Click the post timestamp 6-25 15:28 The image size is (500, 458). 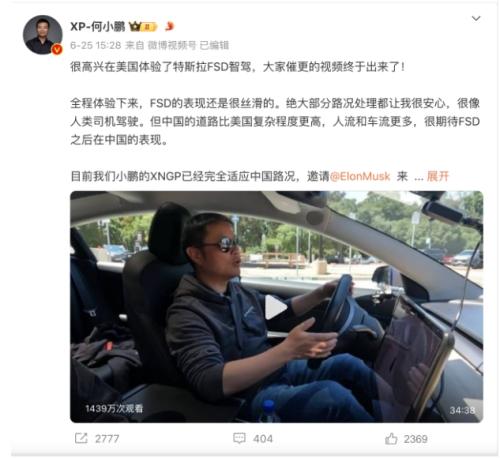click(x=96, y=45)
